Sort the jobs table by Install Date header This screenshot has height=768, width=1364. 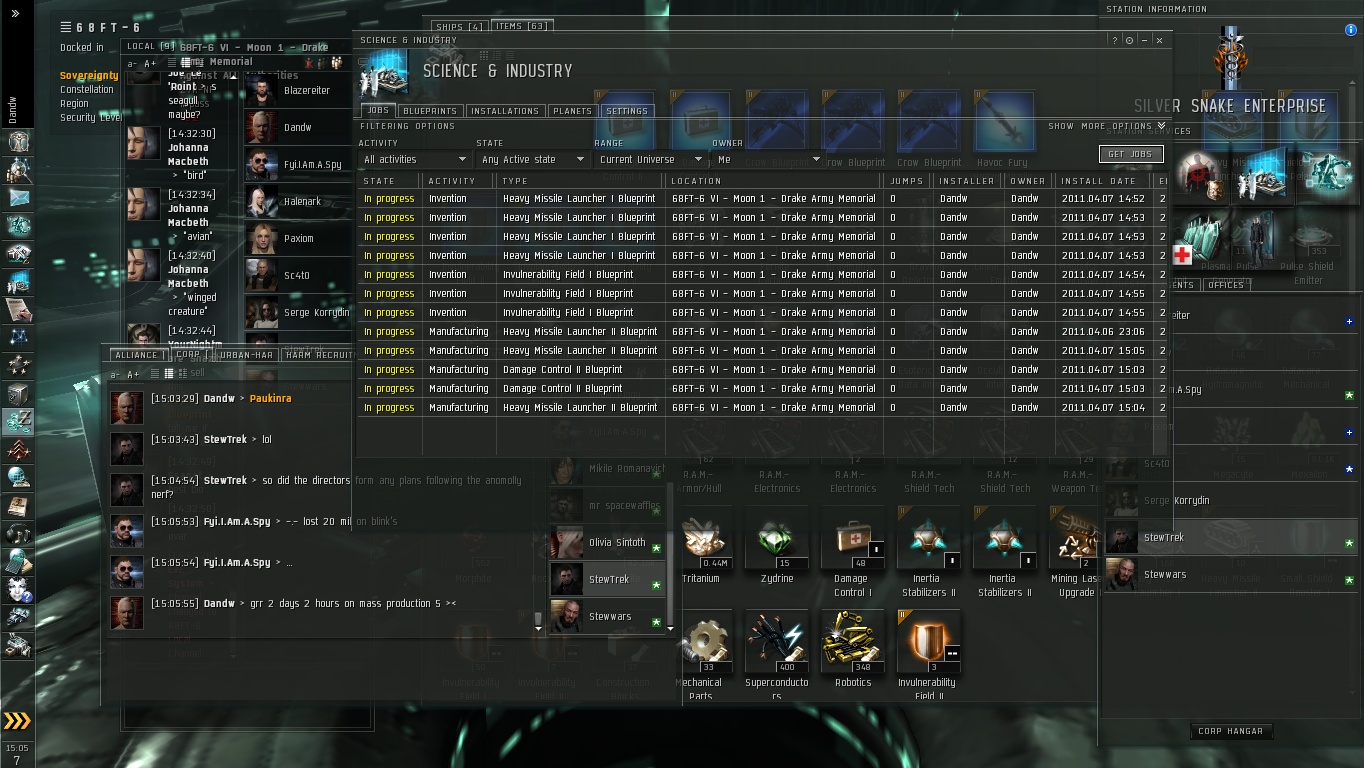[1099, 181]
